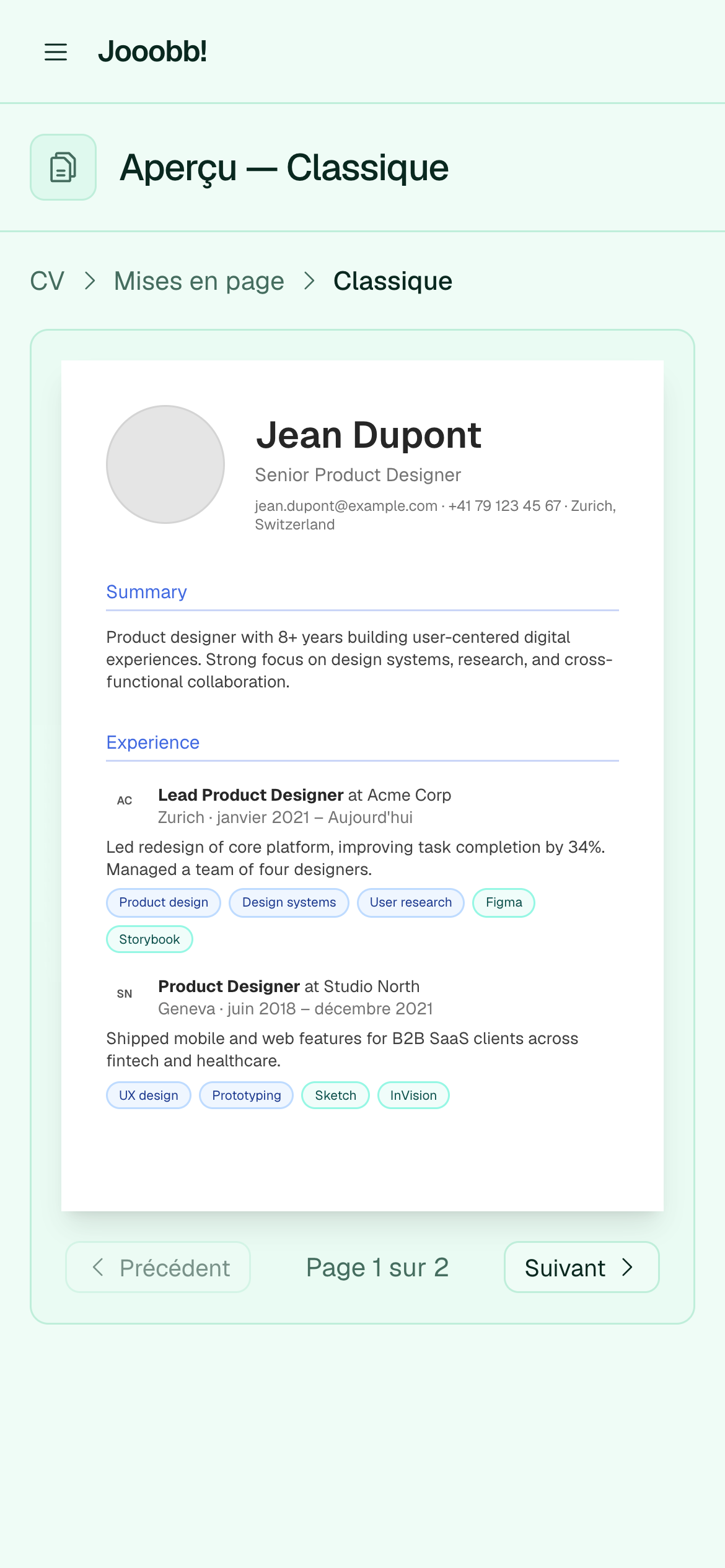Click the Summary section heading

pyautogui.click(x=147, y=592)
